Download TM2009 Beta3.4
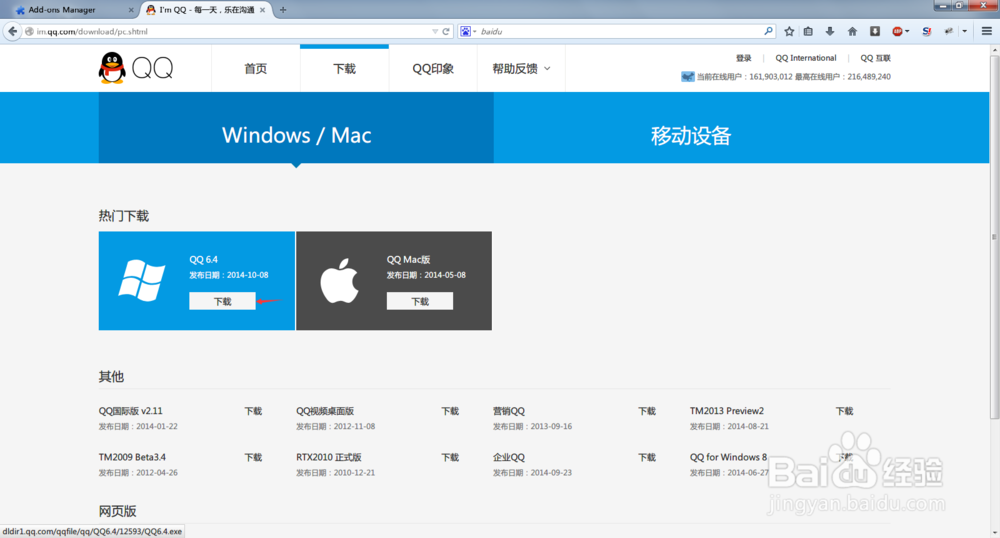The width and height of the screenshot is (1000, 538). pyautogui.click(x=253, y=458)
